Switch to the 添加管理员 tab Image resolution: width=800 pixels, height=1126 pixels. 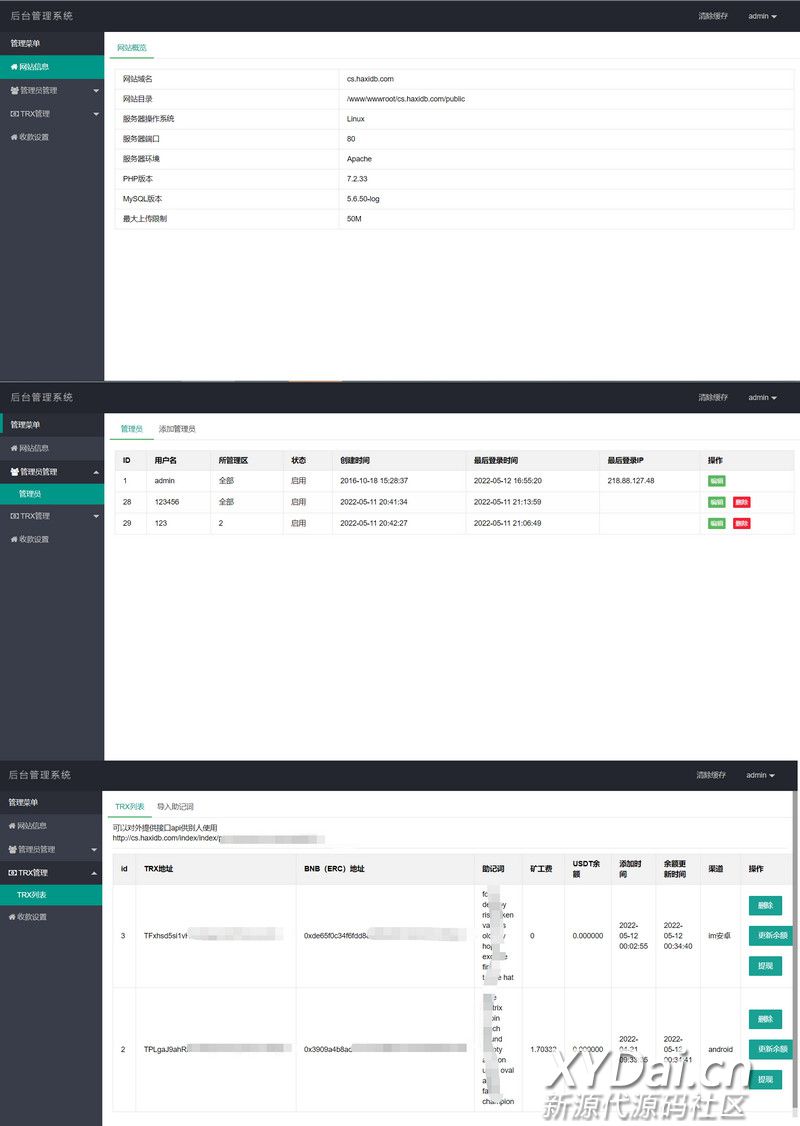coord(177,429)
